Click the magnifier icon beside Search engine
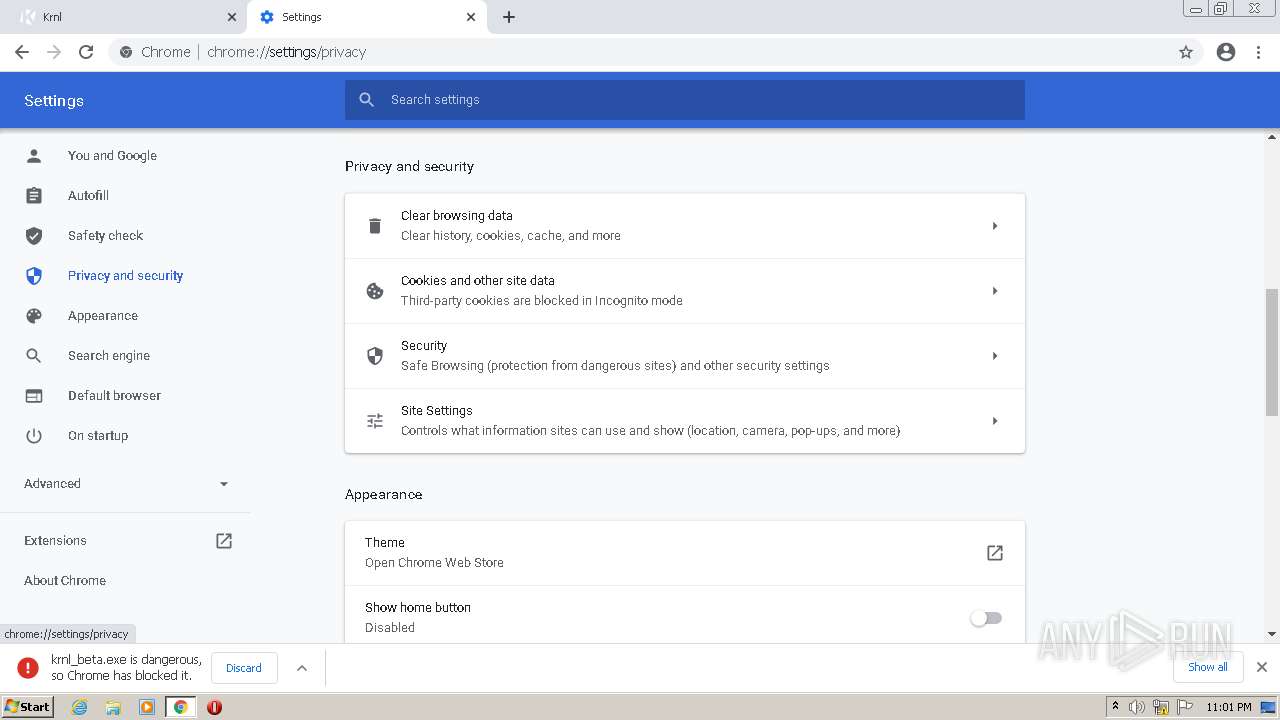Screen dimensions: 1280x720 [x=34, y=355]
